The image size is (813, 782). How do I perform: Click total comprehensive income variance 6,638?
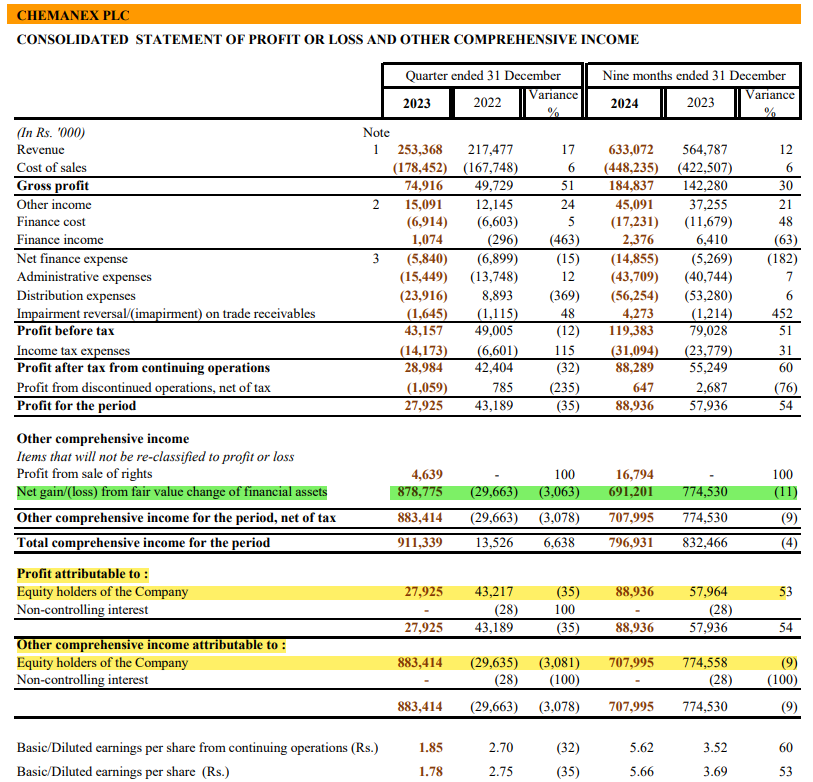[559, 543]
